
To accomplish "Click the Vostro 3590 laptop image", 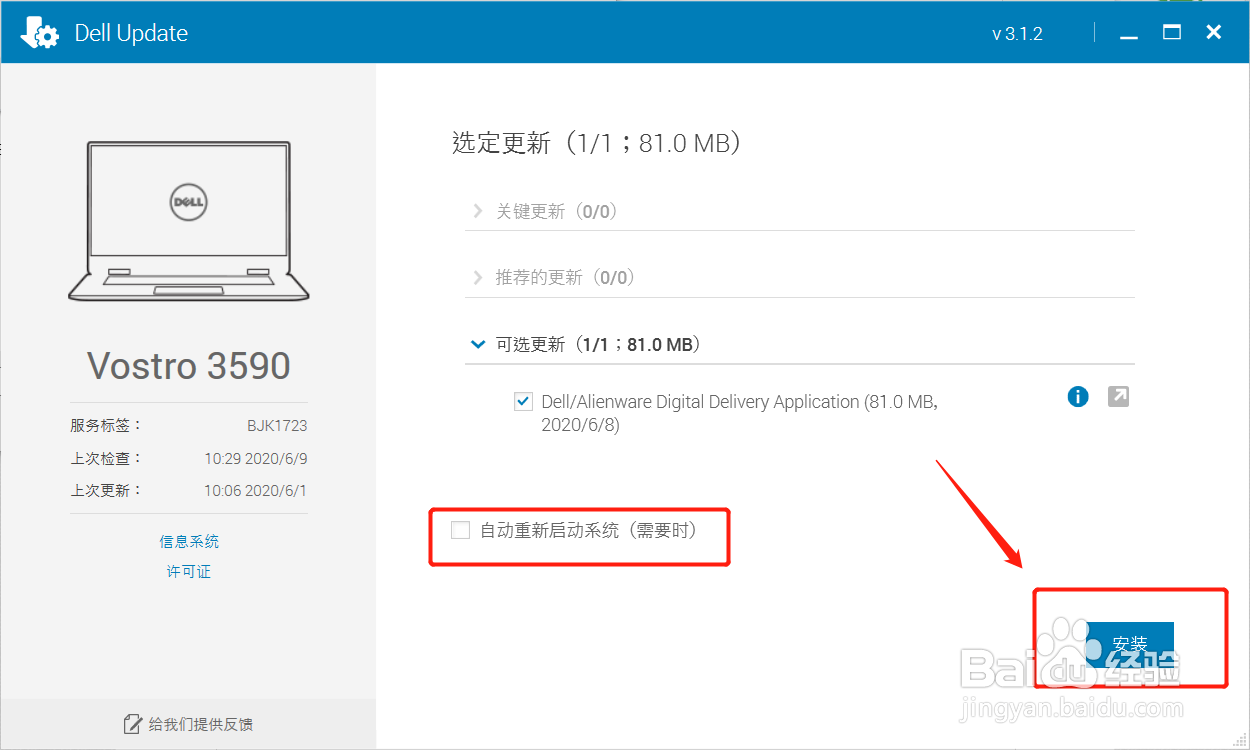I will pyautogui.click(x=189, y=220).
